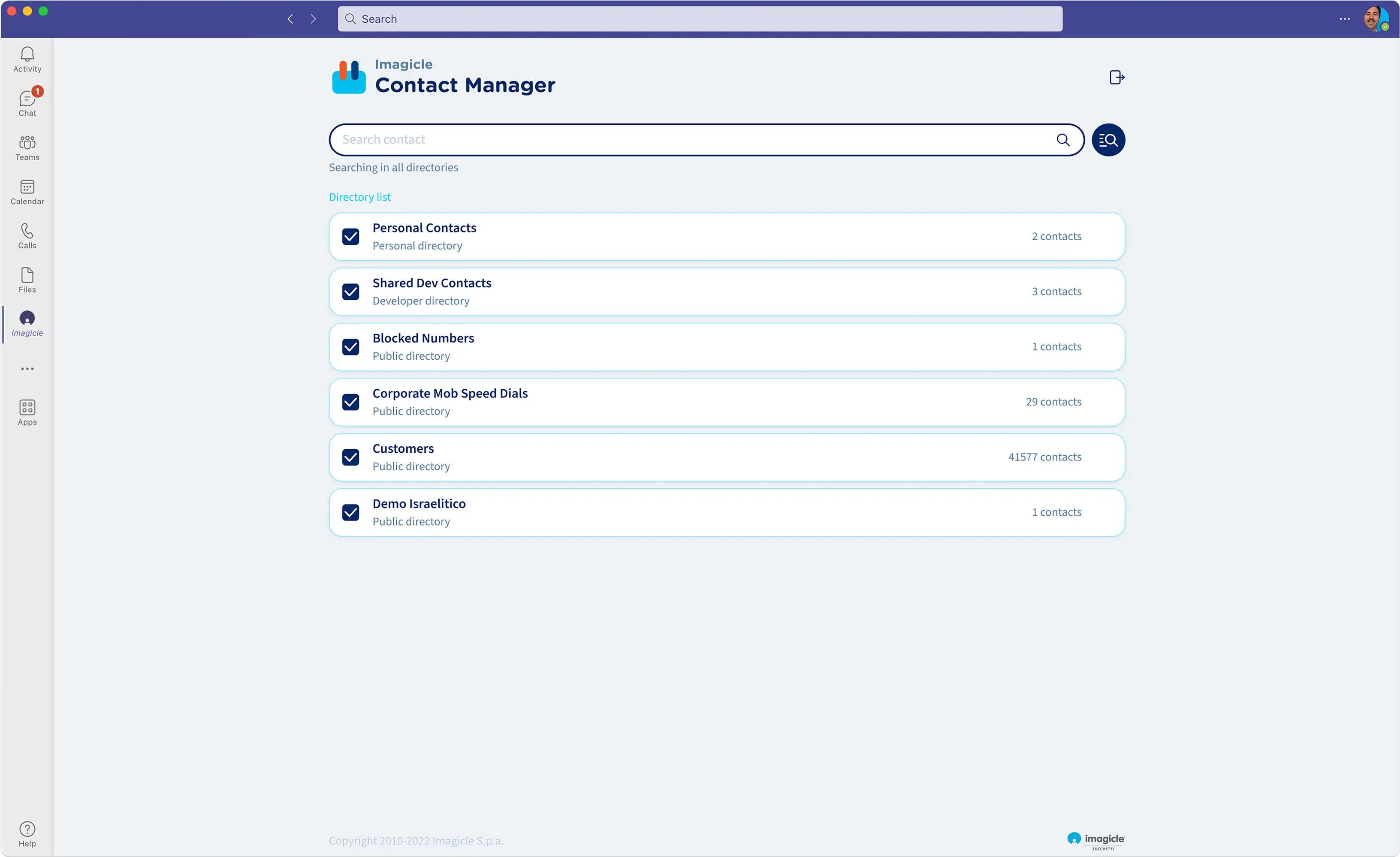Open the Calendar view

pyautogui.click(x=28, y=192)
